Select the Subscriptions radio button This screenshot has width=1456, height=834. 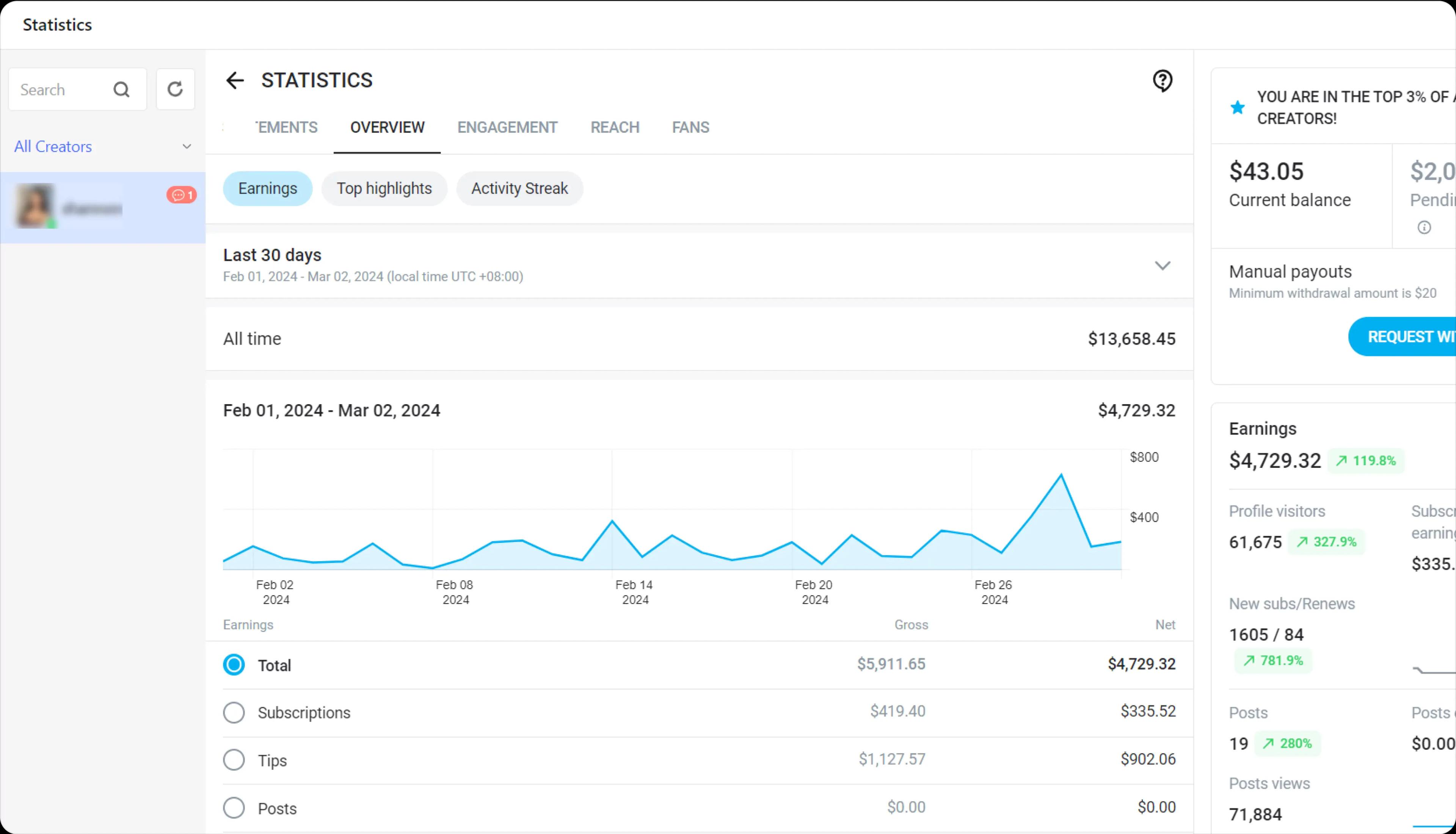point(234,712)
